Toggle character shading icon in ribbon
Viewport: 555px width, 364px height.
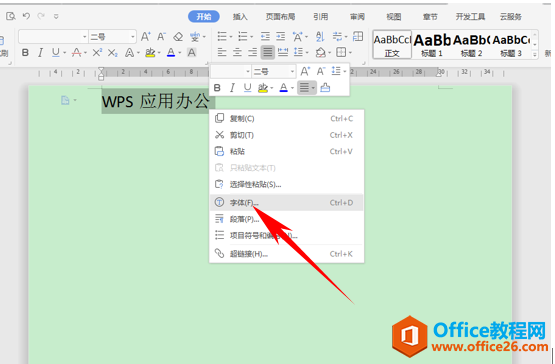pyautogui.click(x=191, y=53)
